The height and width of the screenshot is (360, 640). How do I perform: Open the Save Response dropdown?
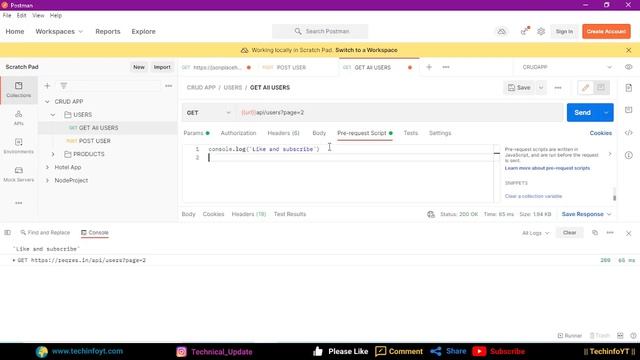[x=587, y=214]
